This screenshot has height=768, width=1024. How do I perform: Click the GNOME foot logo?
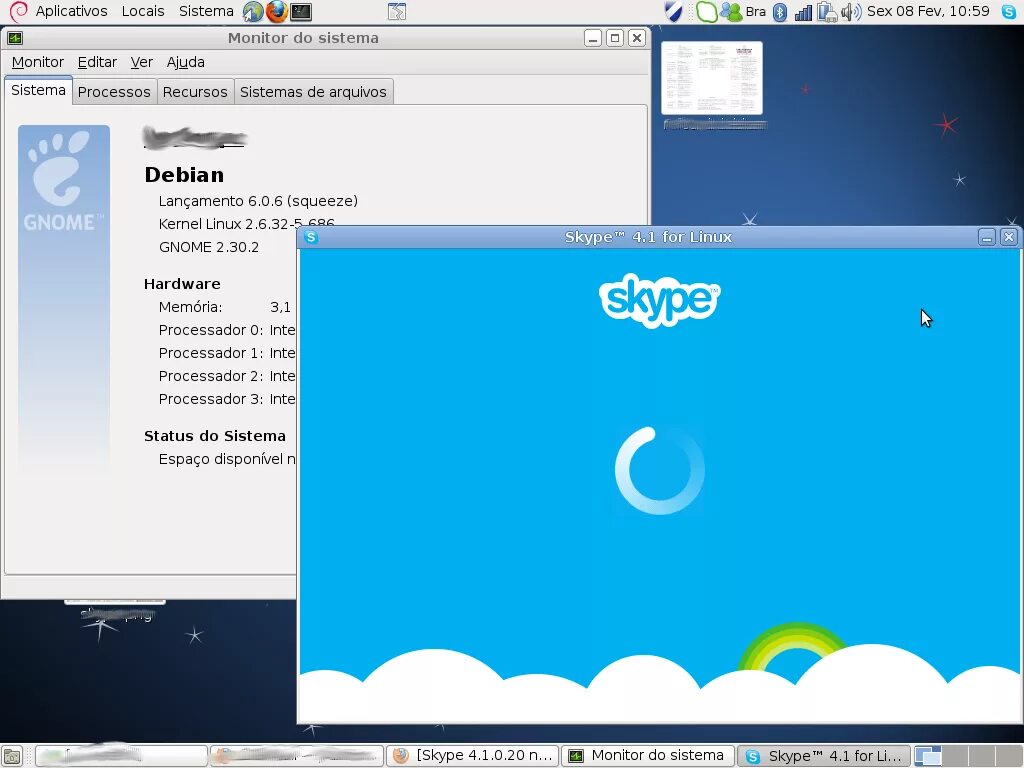coord(63,180)
